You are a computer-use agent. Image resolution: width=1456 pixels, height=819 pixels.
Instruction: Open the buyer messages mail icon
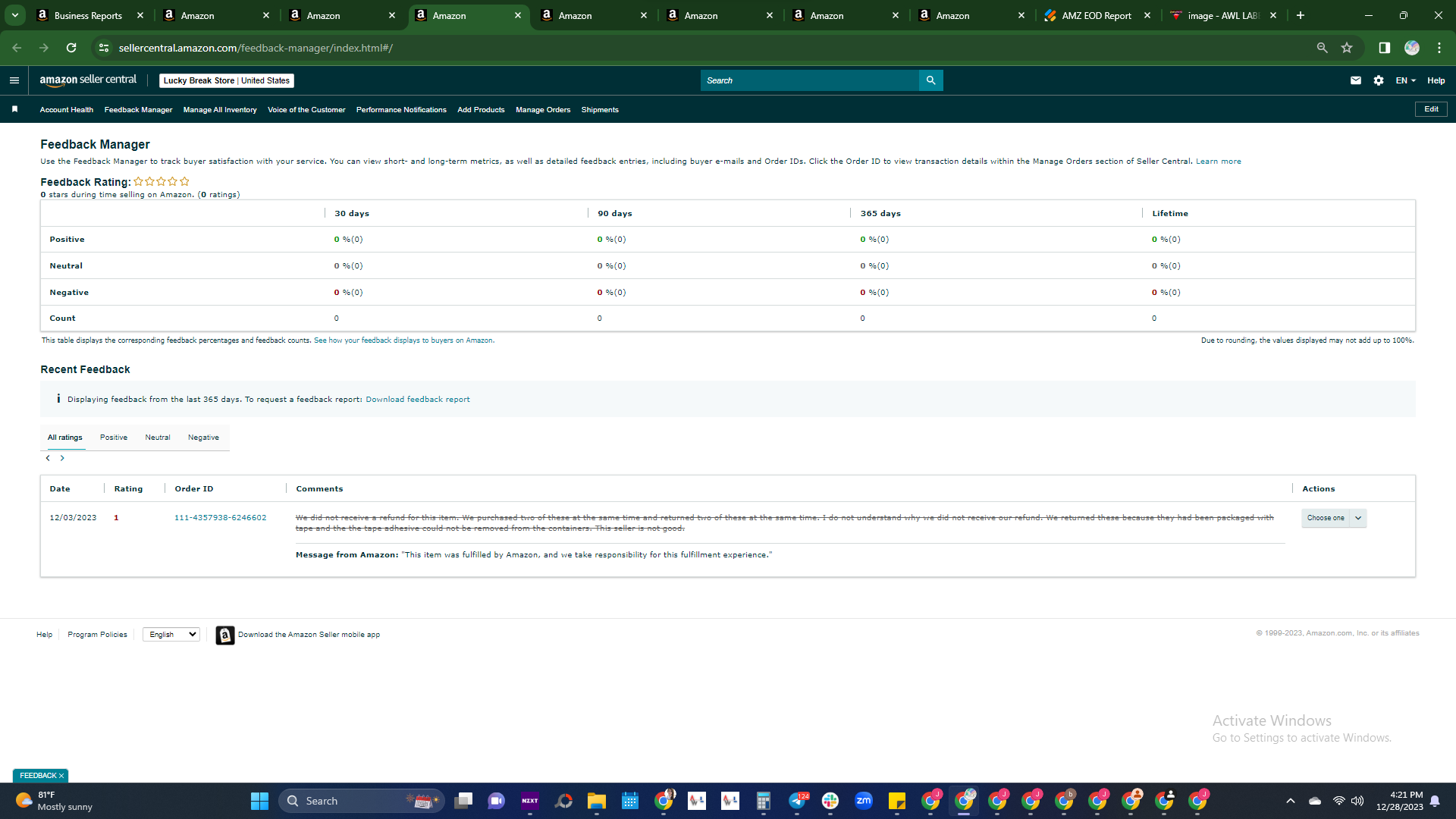[1356, 80]
